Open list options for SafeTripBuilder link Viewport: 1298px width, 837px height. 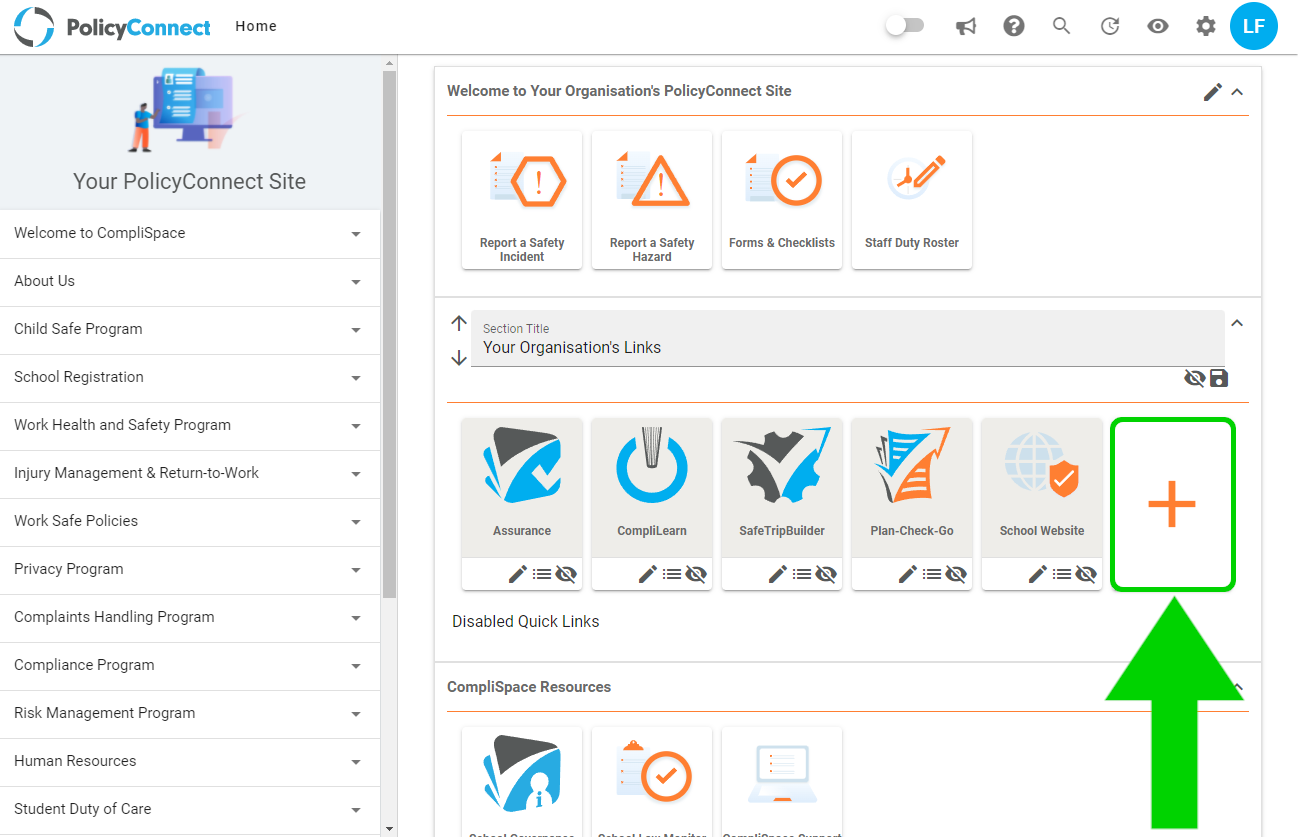point(802,574)
